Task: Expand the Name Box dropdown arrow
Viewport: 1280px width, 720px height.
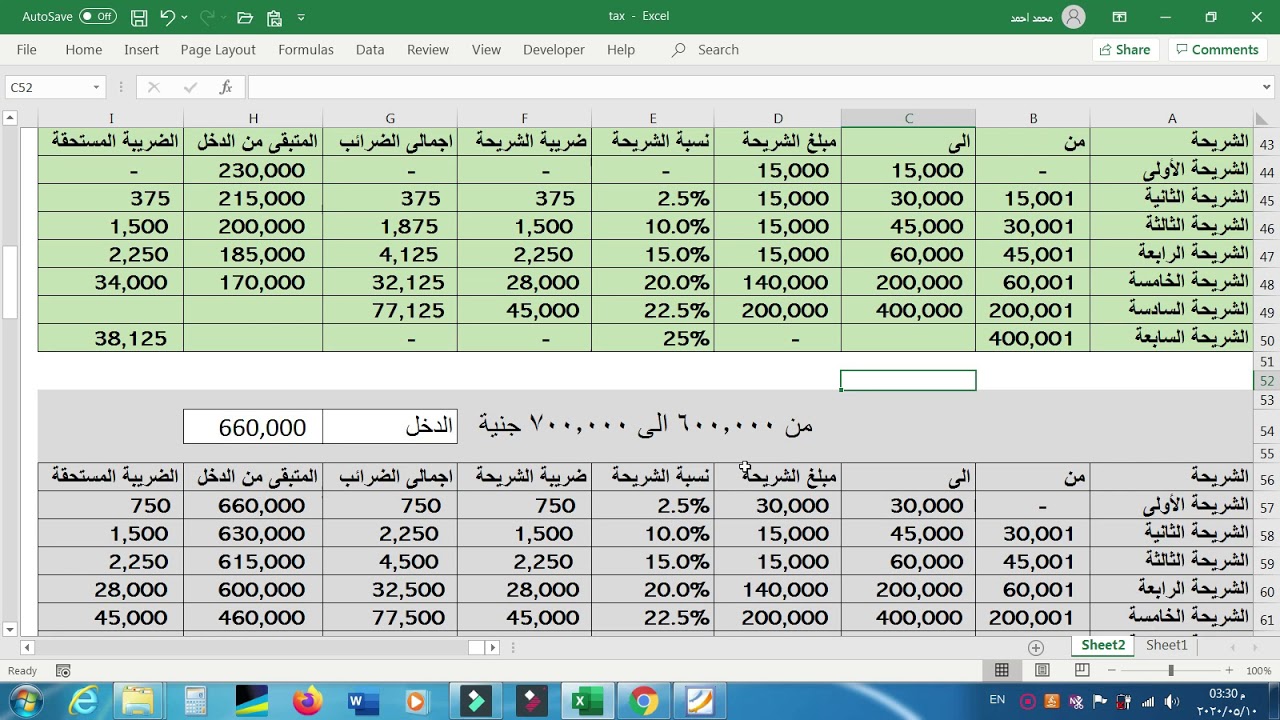Action: [x=96, y=87]
